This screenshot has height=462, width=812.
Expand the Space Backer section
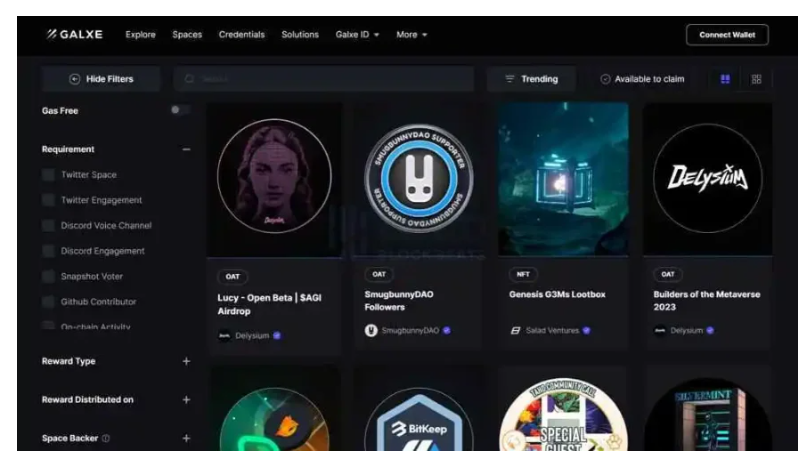point(186,438)
